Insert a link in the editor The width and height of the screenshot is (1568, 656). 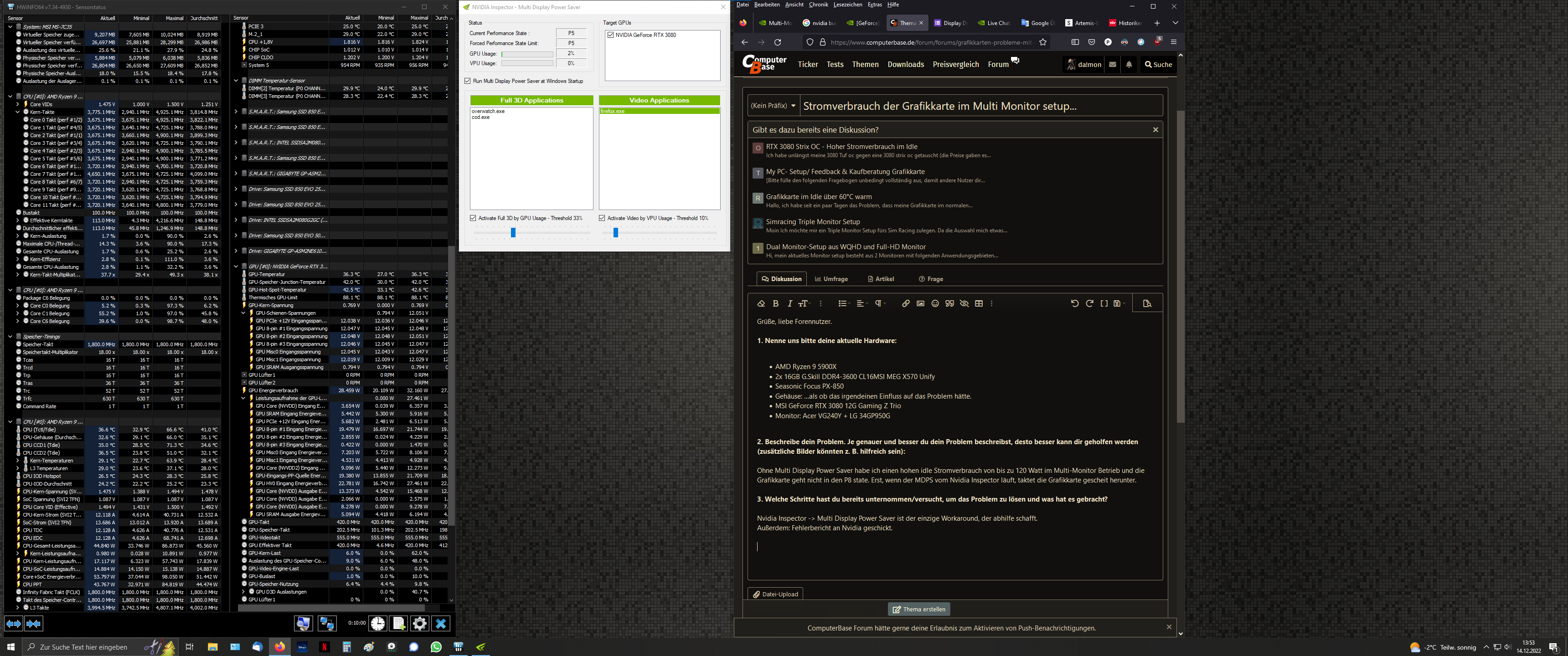point(905,304)
